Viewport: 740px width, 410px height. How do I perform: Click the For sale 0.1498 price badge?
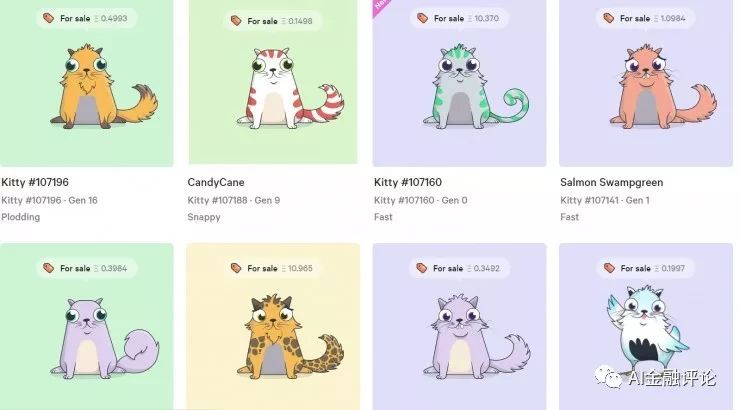[273, 21]
